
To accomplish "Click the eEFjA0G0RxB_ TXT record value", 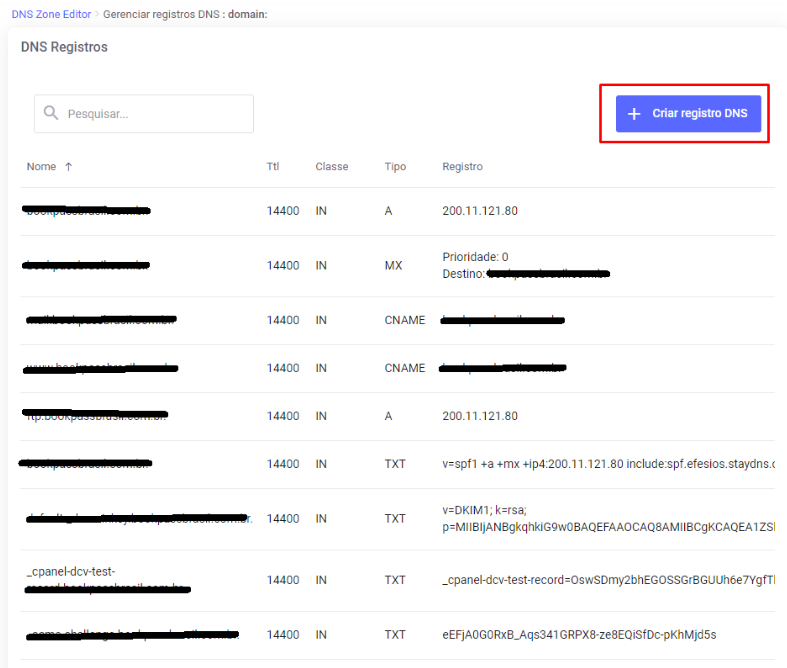I will coord(579,635).
